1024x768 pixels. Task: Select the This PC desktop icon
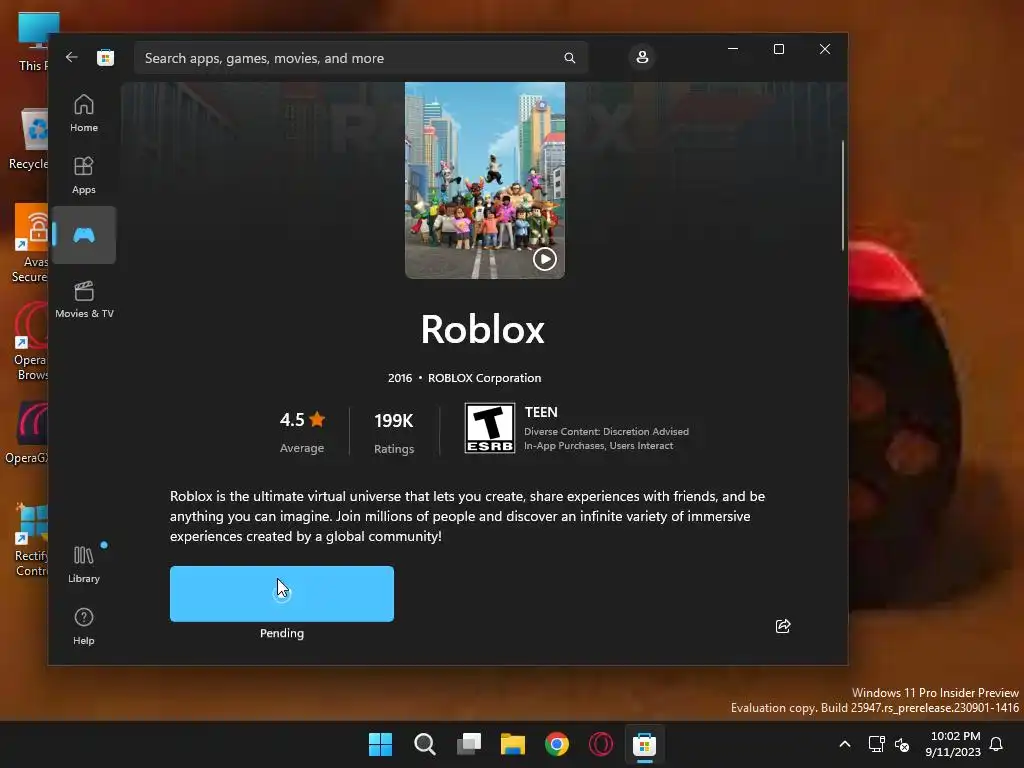[34, 42]
